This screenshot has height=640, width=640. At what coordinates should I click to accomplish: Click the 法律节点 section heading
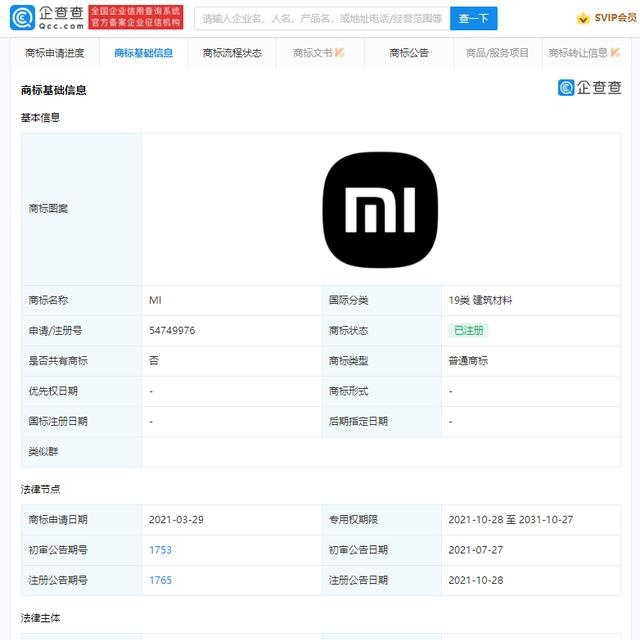coord(40,489)
